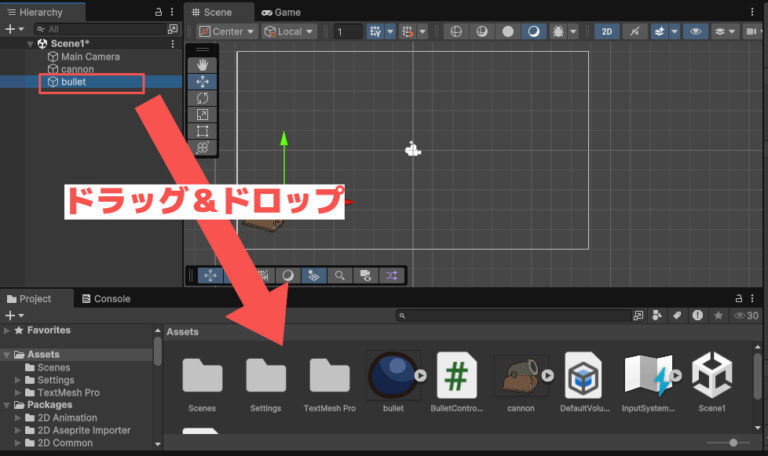Expand the cannon asset sub-sprites
This screenshot has height=456, width=768.
click(548, 375)
